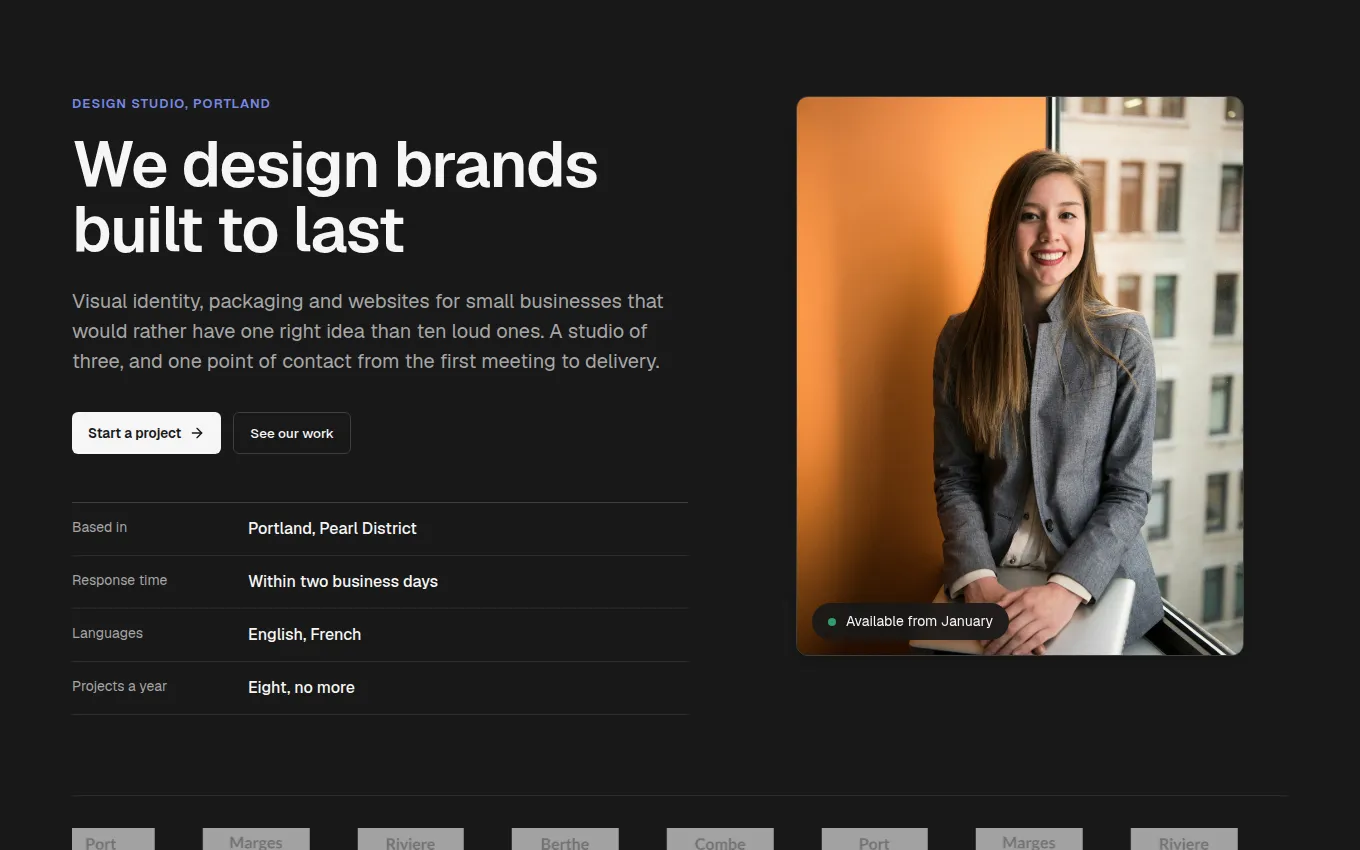Click the Combe client logo

[x=720, y=840]
